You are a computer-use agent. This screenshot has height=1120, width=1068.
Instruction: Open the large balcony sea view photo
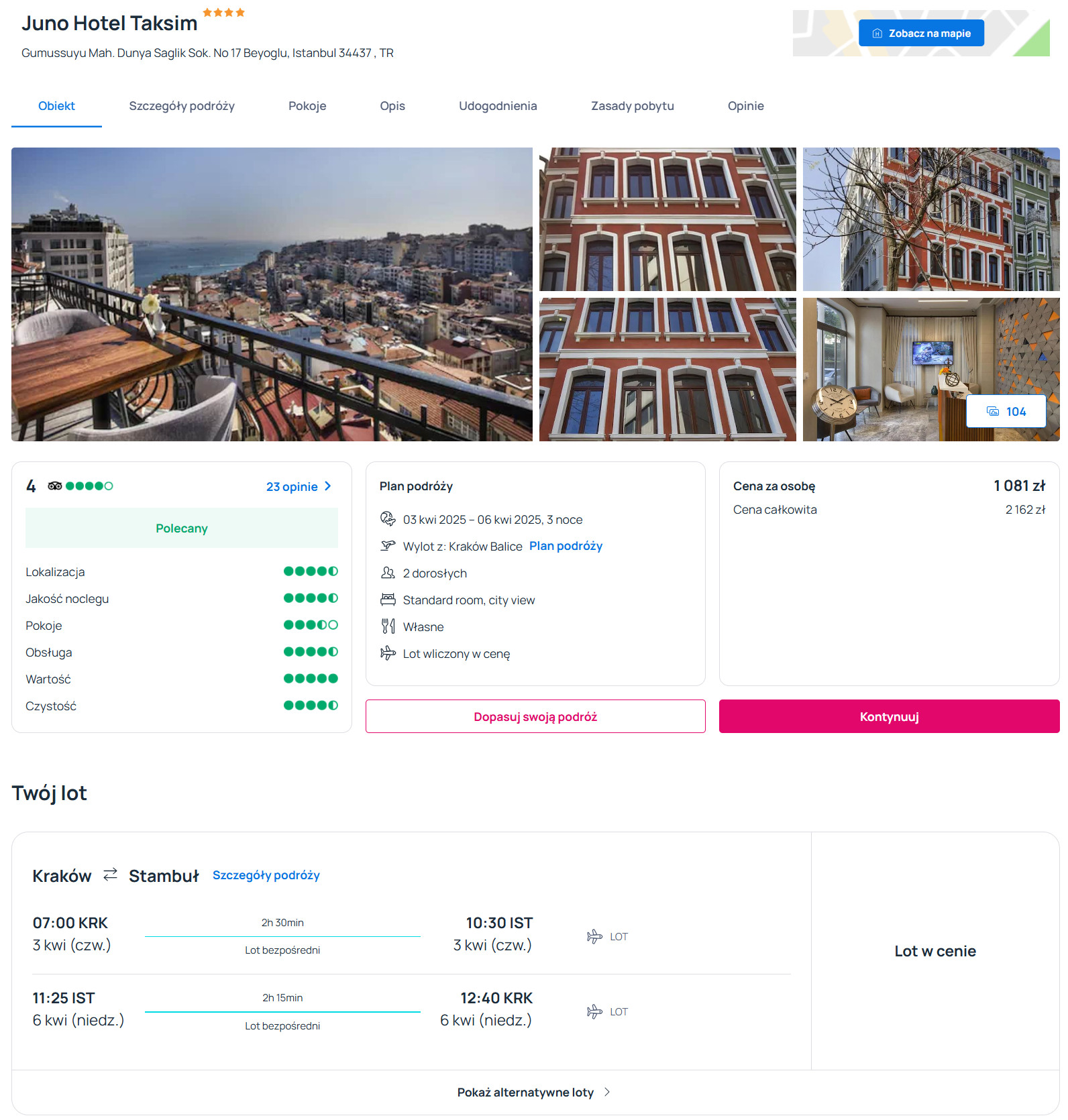(x=272, y=294)
